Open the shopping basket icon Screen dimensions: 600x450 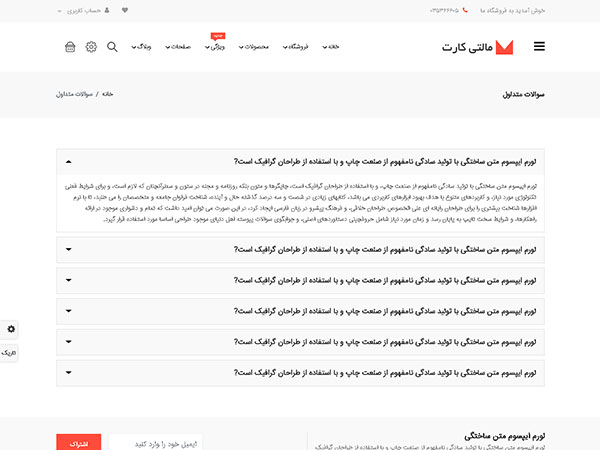70,47
